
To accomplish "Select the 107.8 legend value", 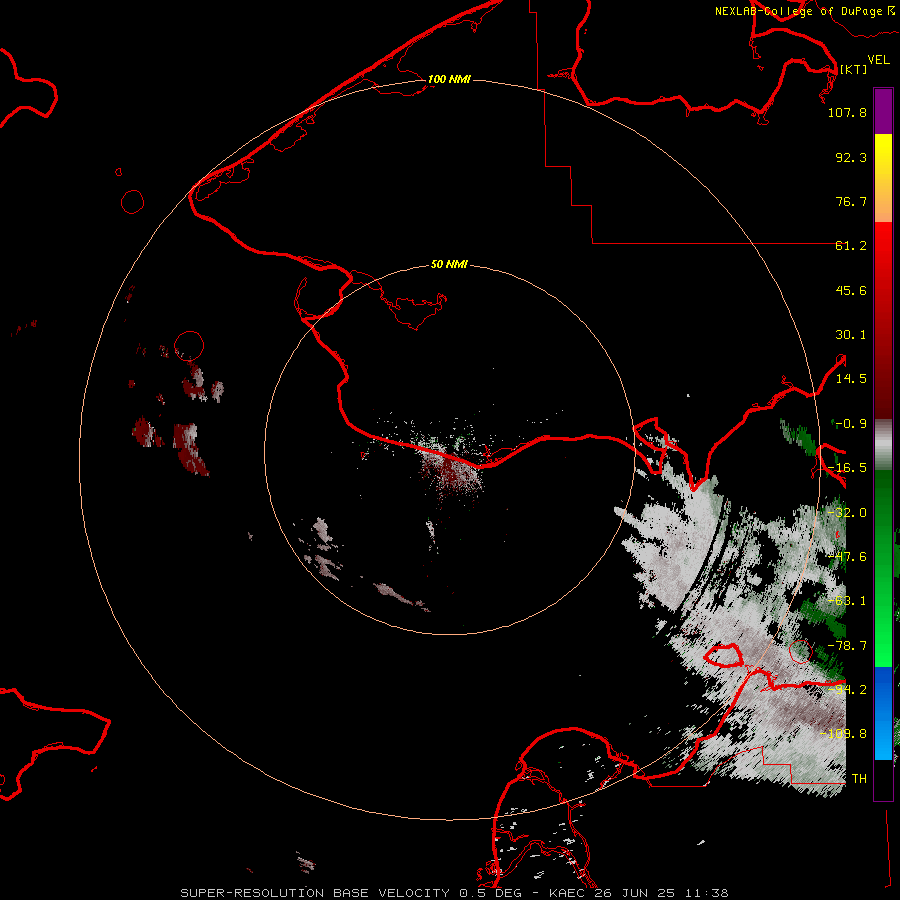I will (x=847, y=112).
